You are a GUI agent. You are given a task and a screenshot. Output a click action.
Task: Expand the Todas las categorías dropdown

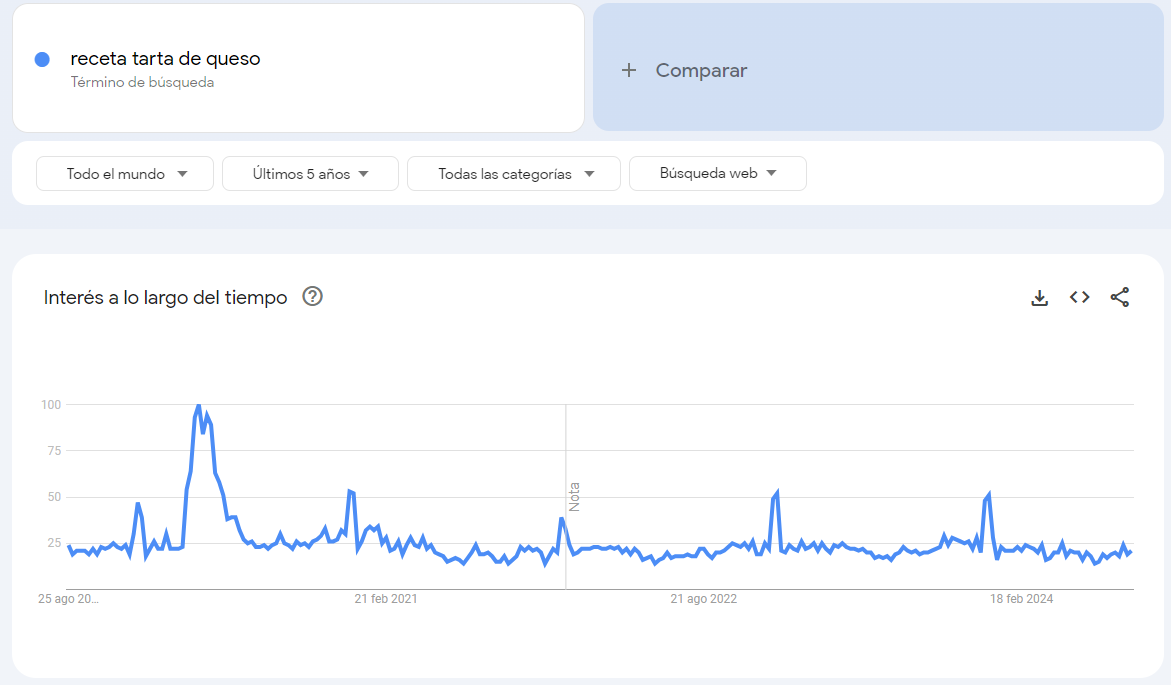514,173
